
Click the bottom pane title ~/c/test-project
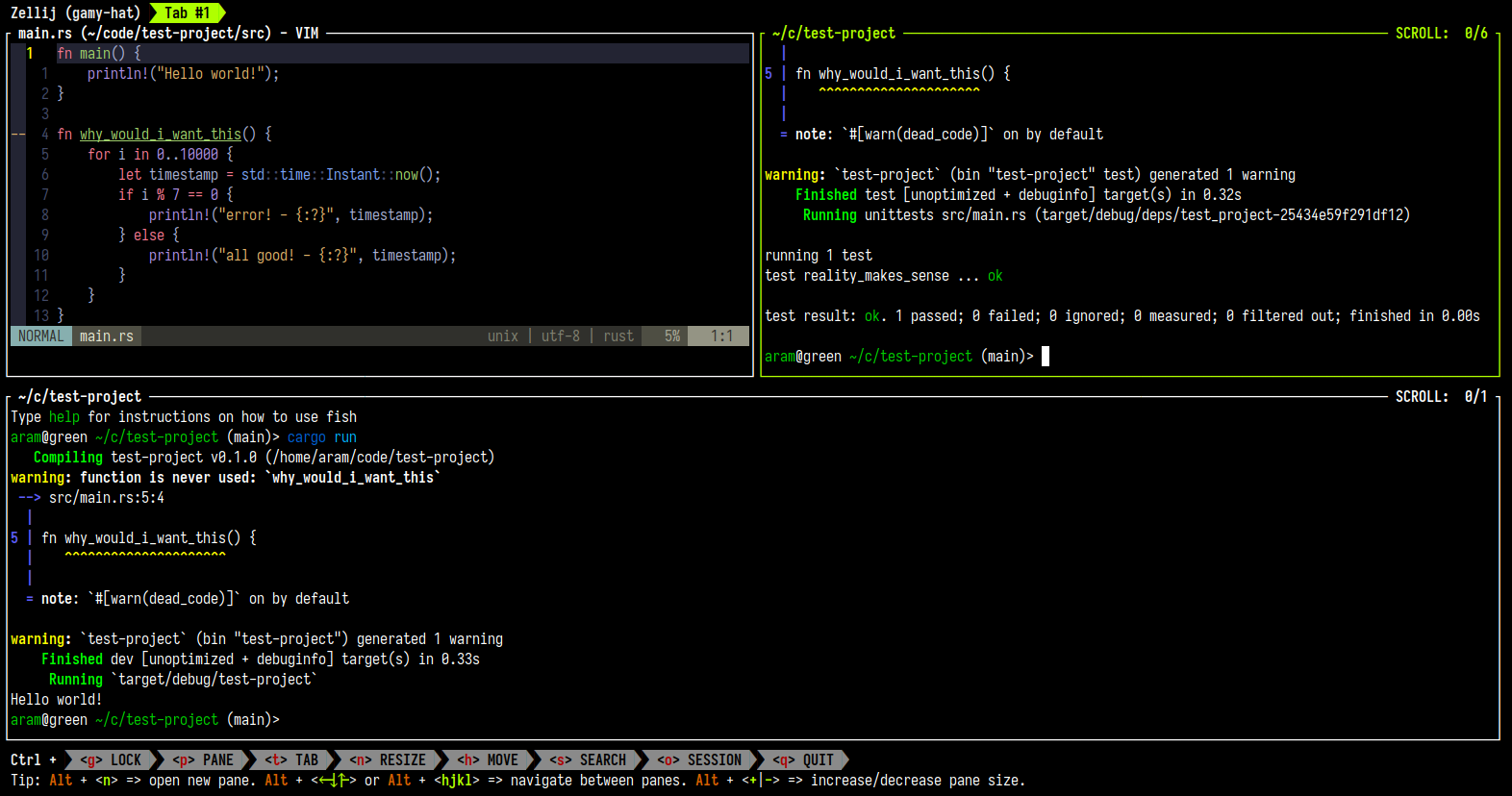[x=79, y=396]
